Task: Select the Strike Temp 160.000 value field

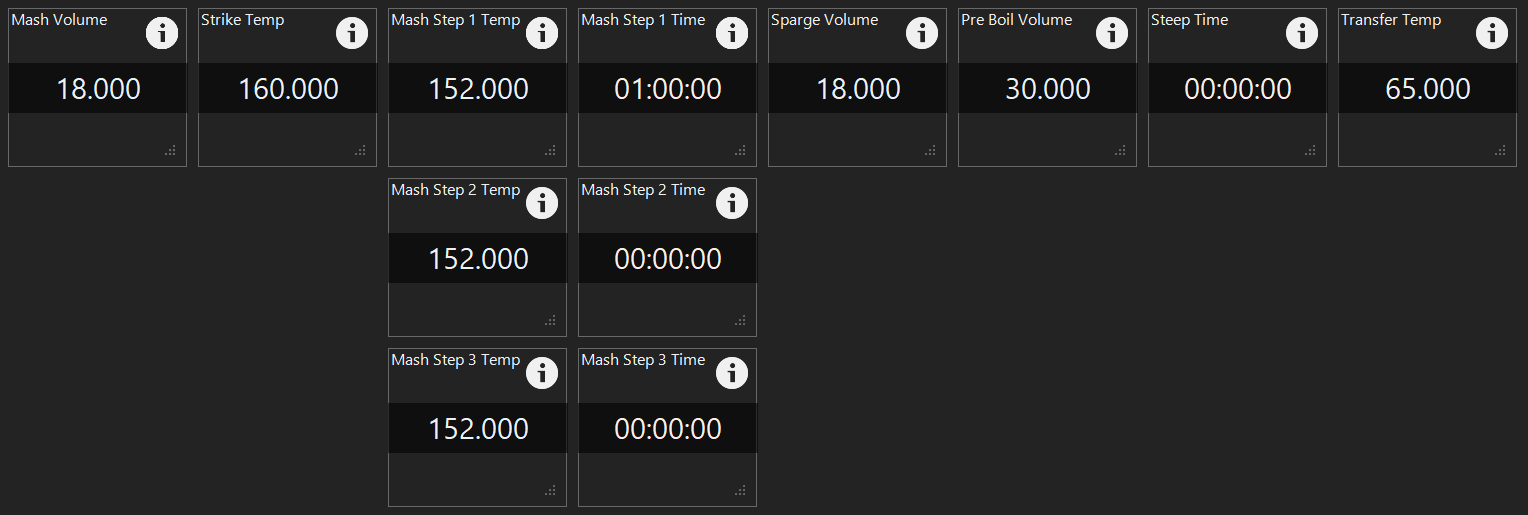Action: tap(288, 88)
